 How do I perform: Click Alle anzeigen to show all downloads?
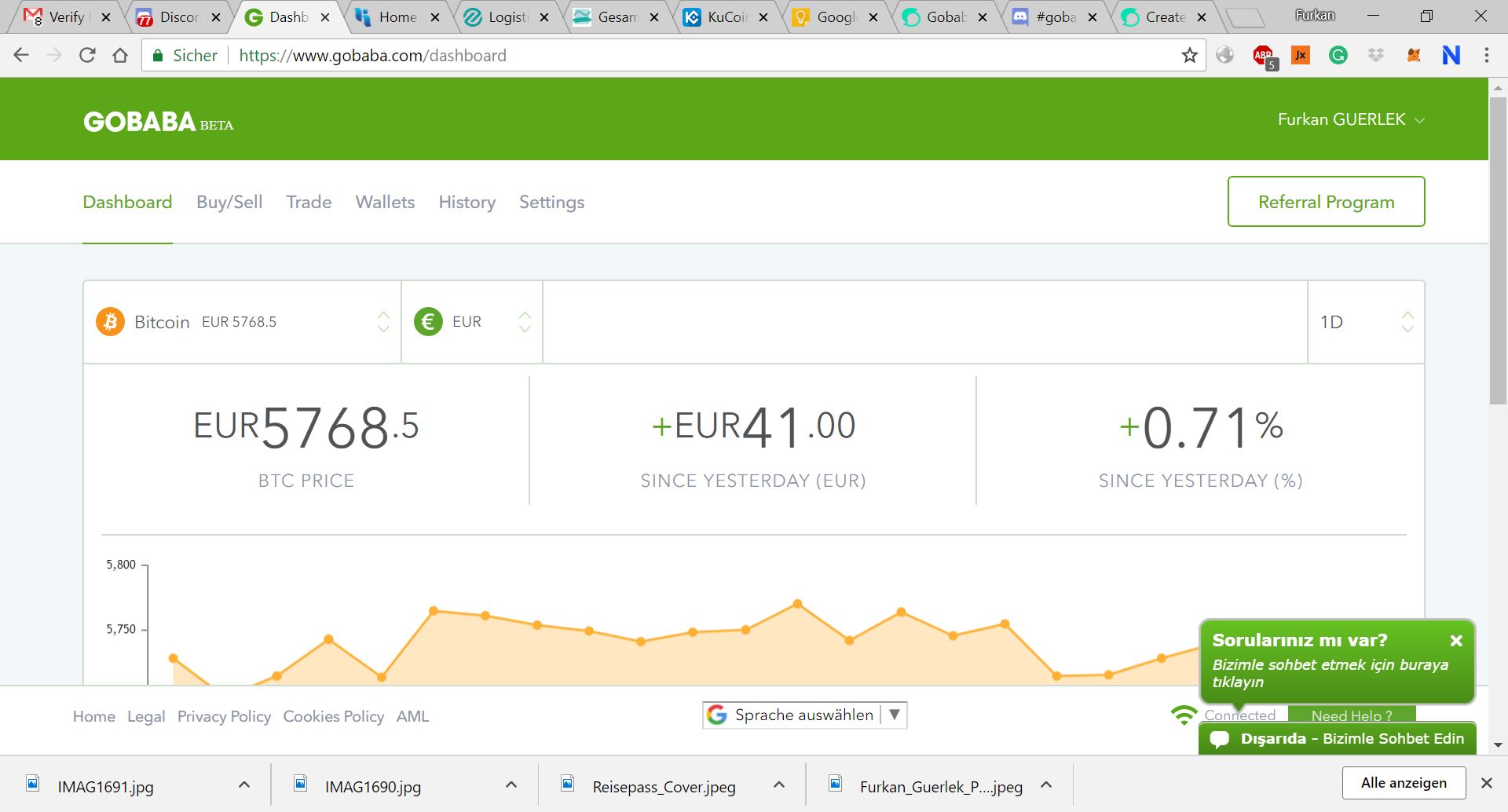(1404, 783)
